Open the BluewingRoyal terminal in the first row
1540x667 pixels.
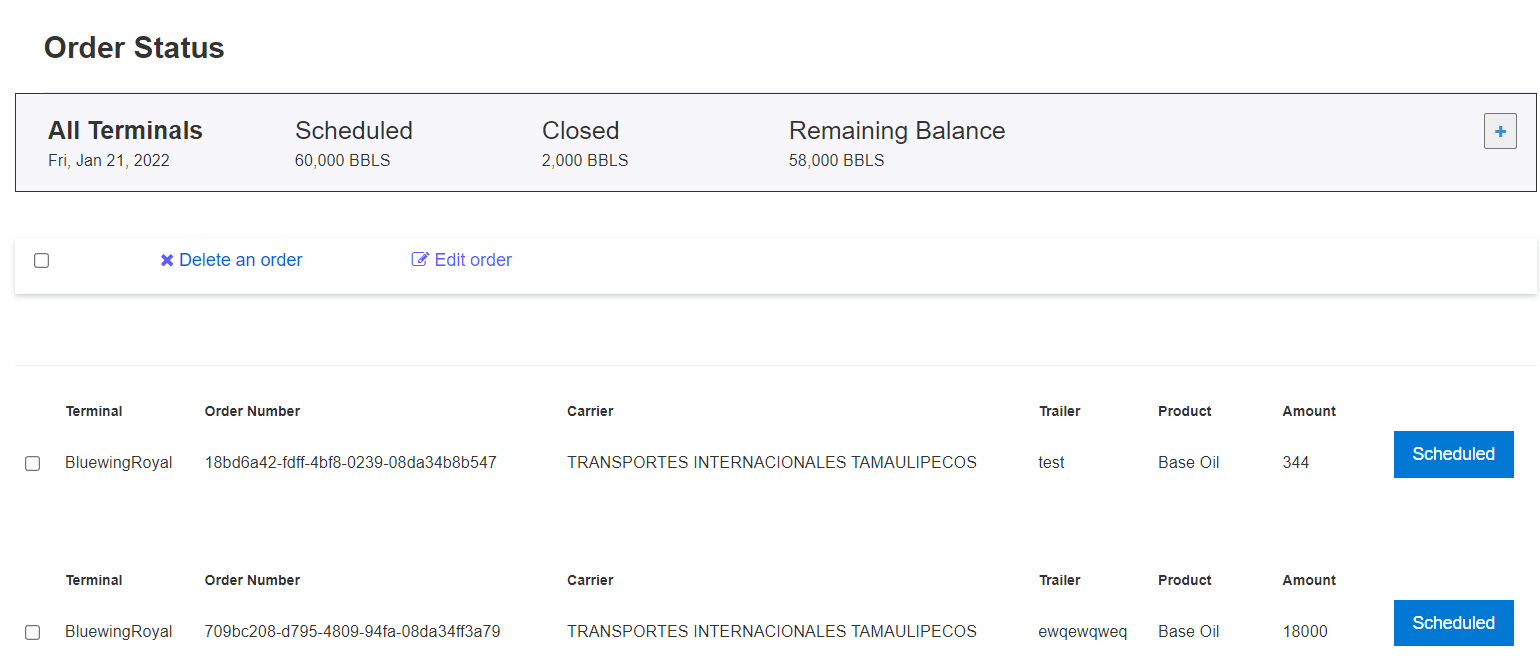pos(119,462)
